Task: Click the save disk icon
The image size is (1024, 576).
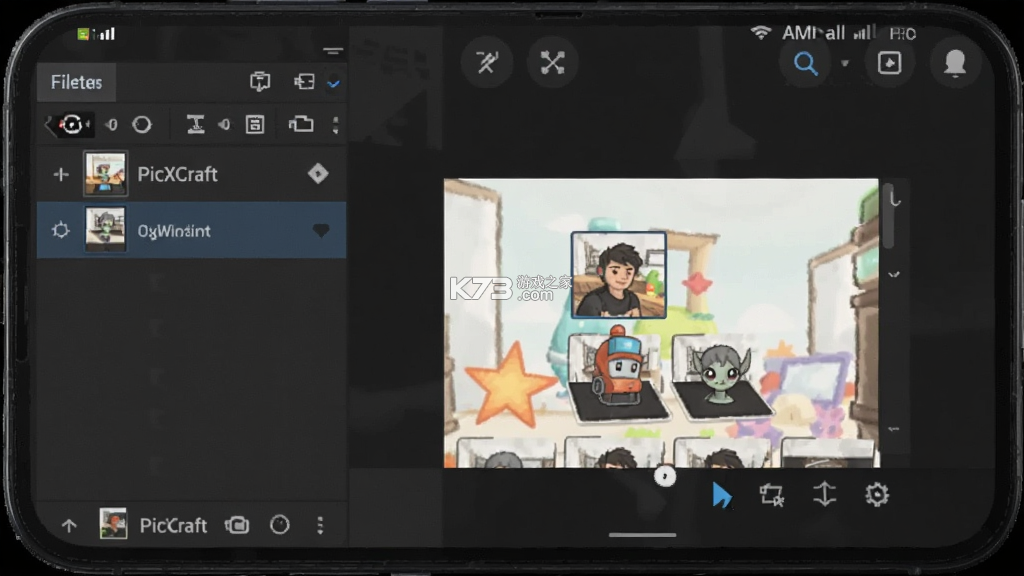Action: [x=255, y=124]
